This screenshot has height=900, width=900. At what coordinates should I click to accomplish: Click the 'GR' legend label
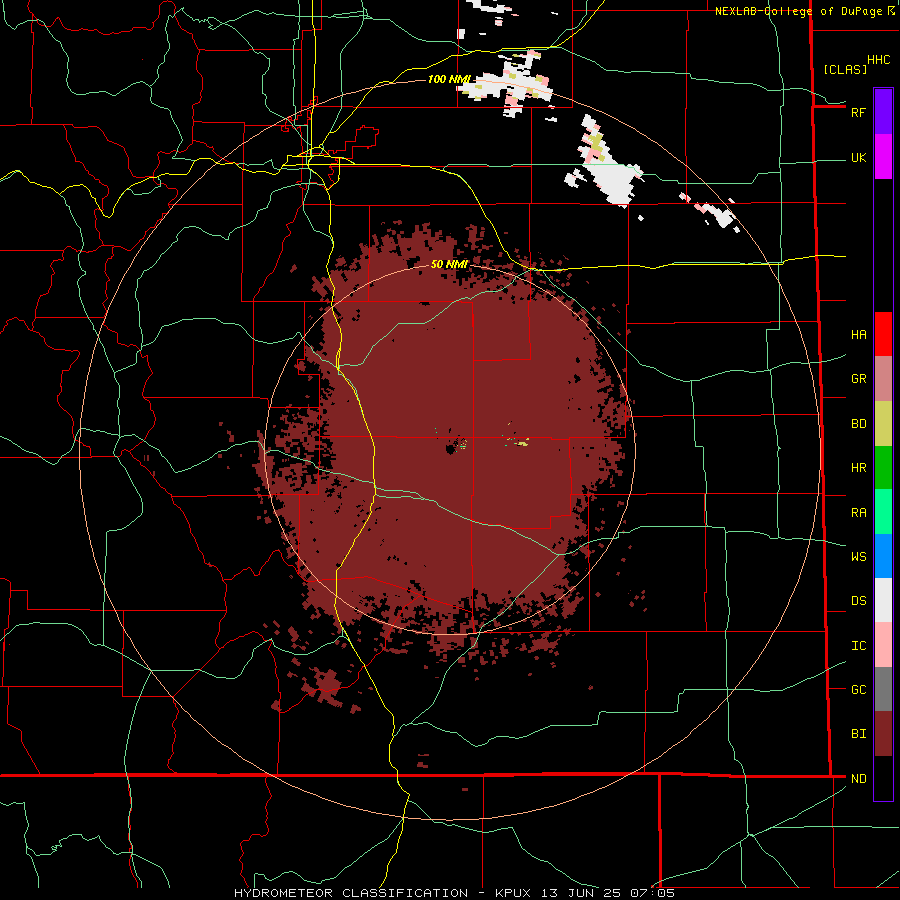858,379
